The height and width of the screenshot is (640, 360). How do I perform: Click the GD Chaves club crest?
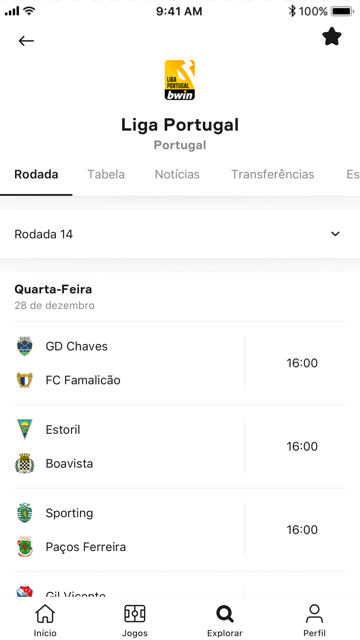coord(24,346)
